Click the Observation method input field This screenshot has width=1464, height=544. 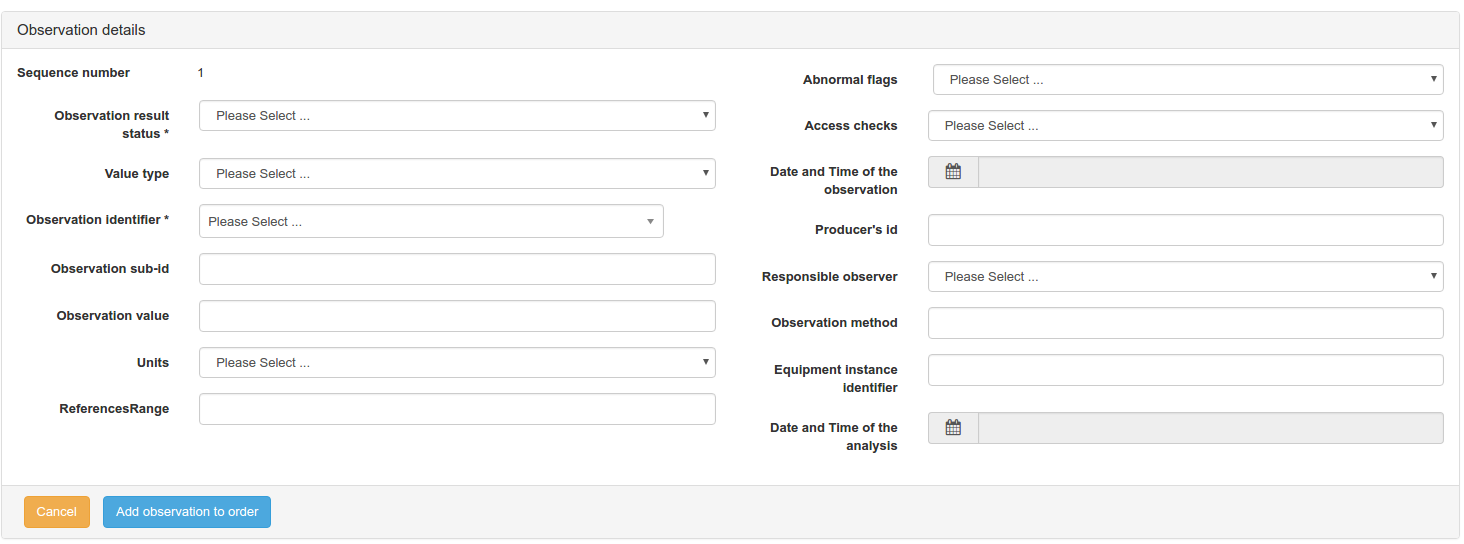coord(1185,323)
